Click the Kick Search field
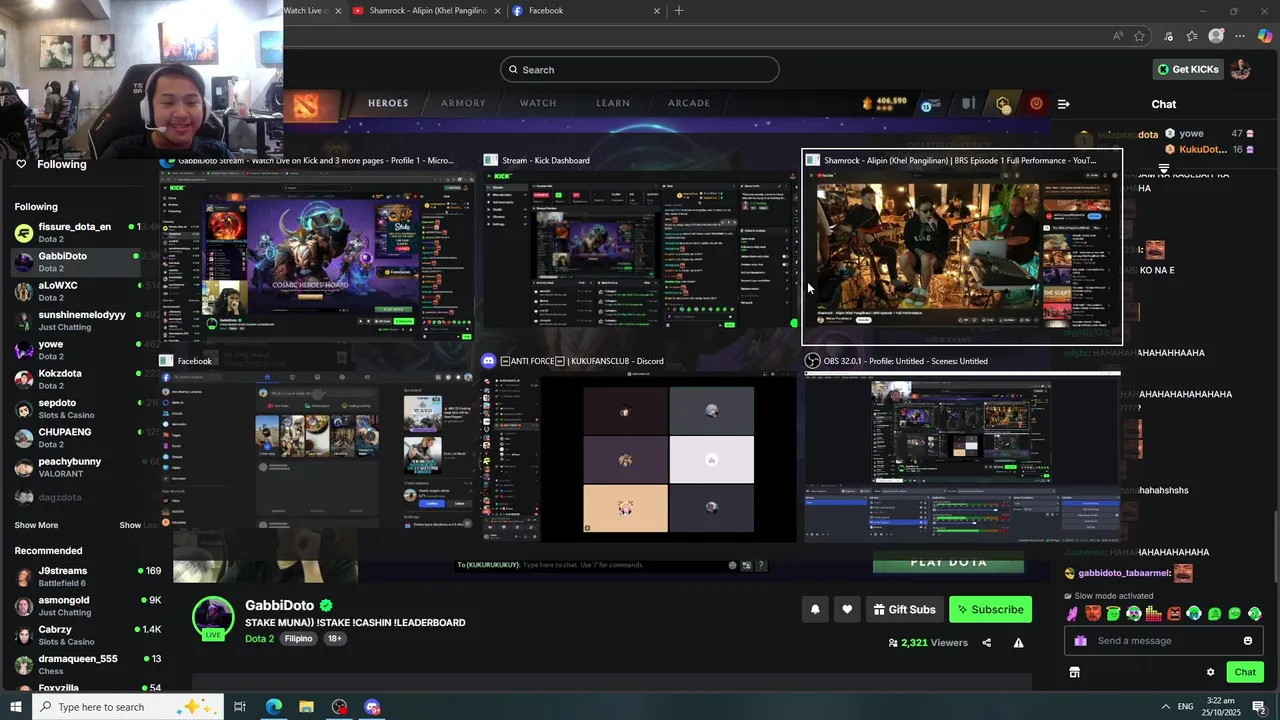The height and width of the screenshot is (720, 1280). [640, 69]
